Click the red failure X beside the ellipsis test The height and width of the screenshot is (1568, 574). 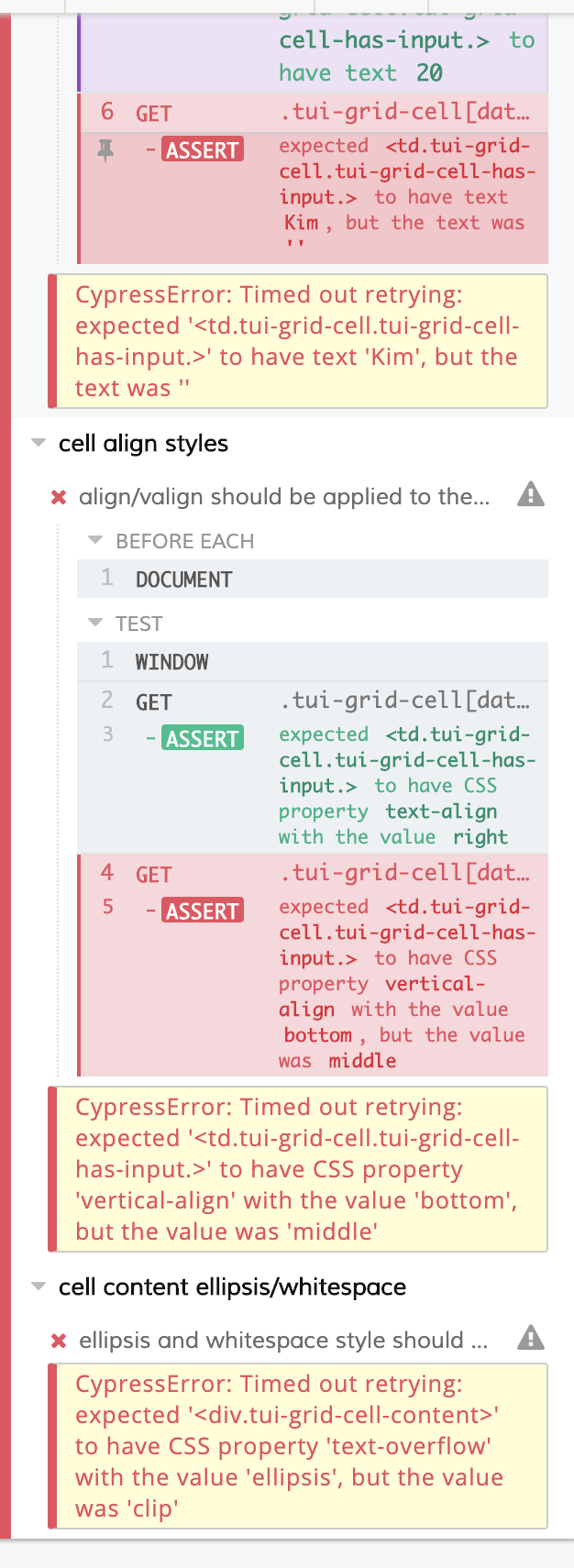(x=59, y=1340)
